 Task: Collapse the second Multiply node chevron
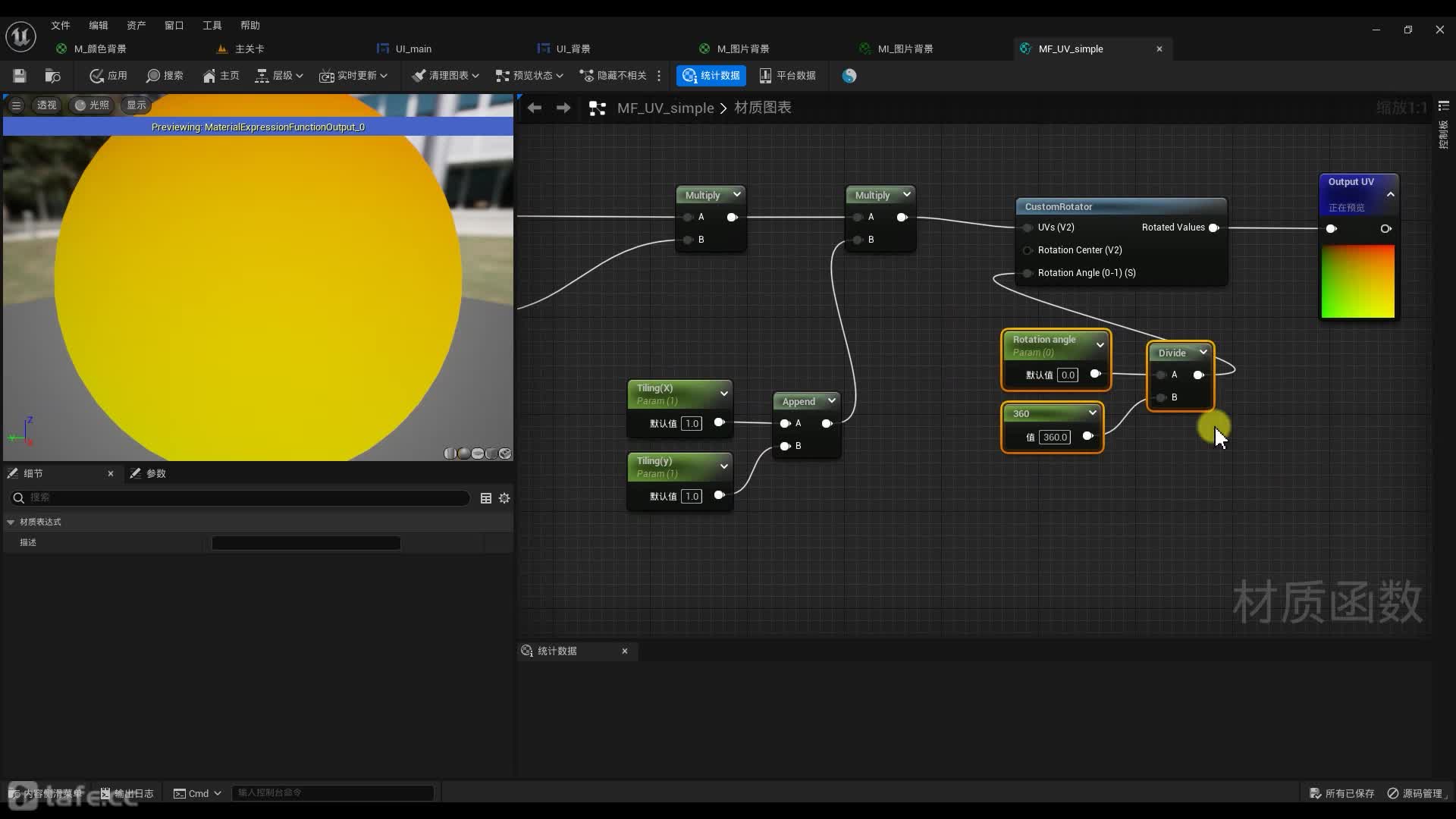(x=906, y=195)
